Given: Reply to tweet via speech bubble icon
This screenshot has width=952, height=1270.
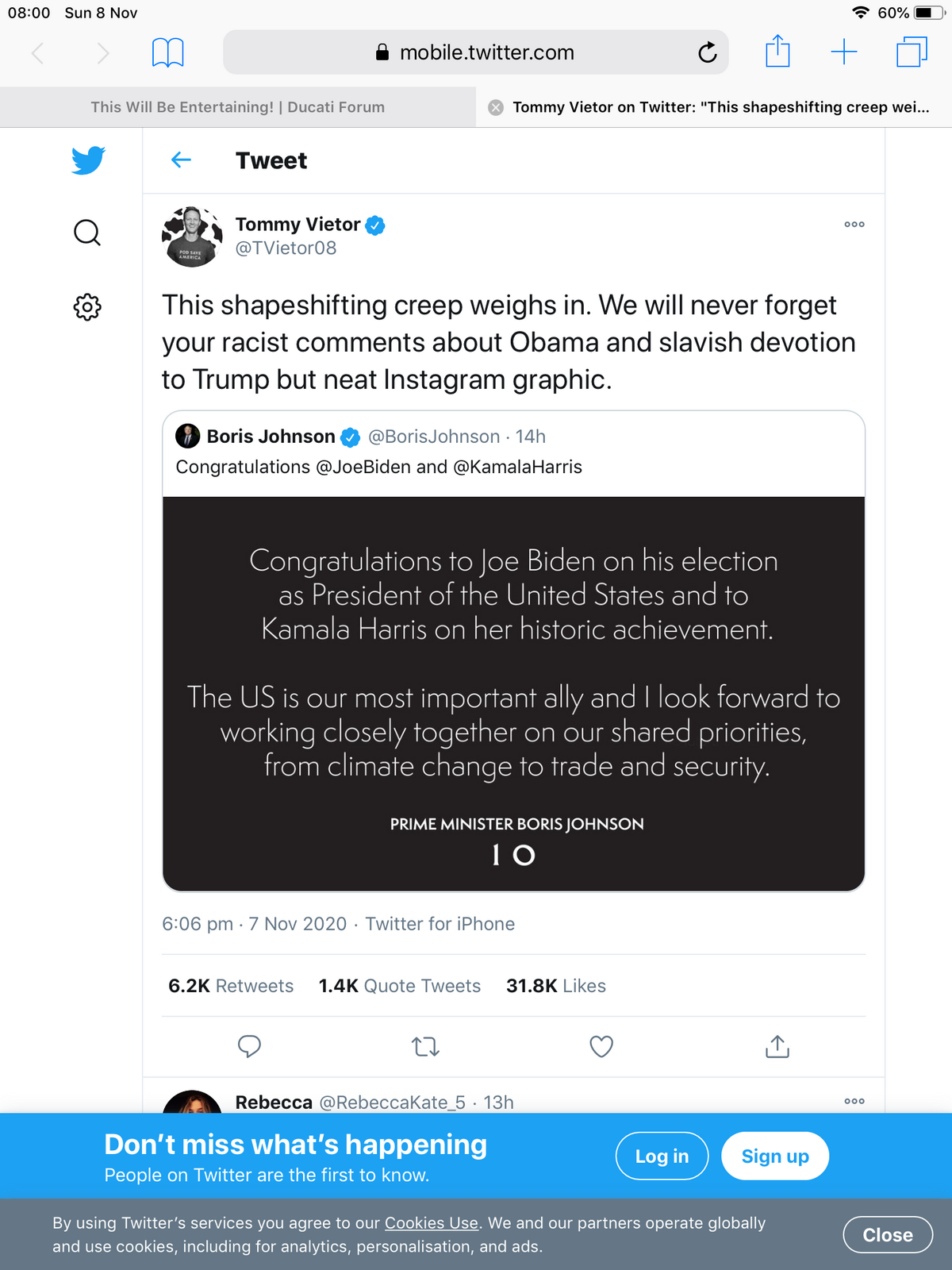Looking at the screenshot, I should pos(249,1046).
